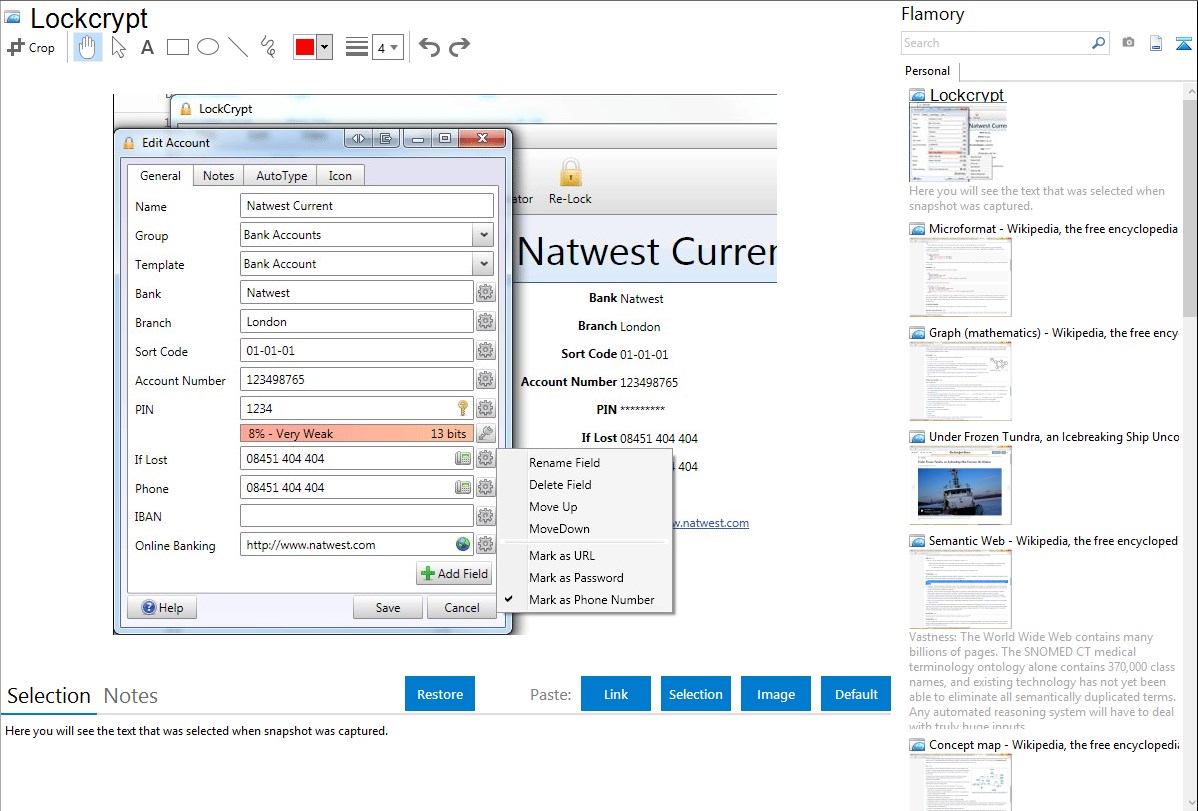Switch to the bottom Selection tab
The width and height of the screenshot is (1198, 811).
point(49,696)
